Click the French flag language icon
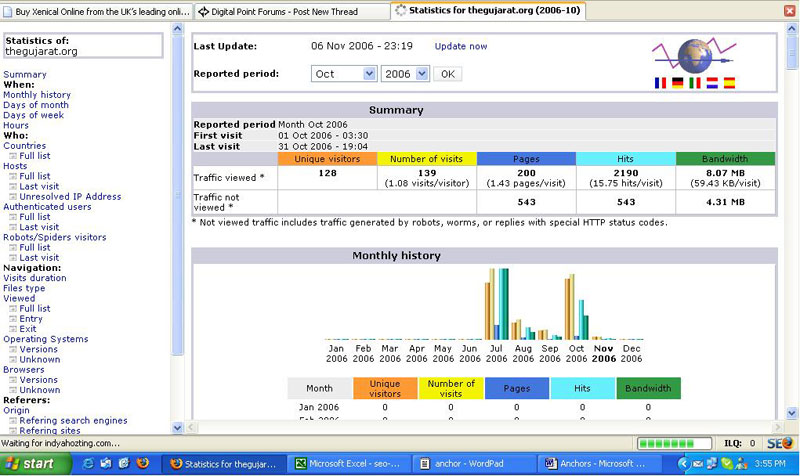This screenshot has width=800, height=476. coord(660,83)
